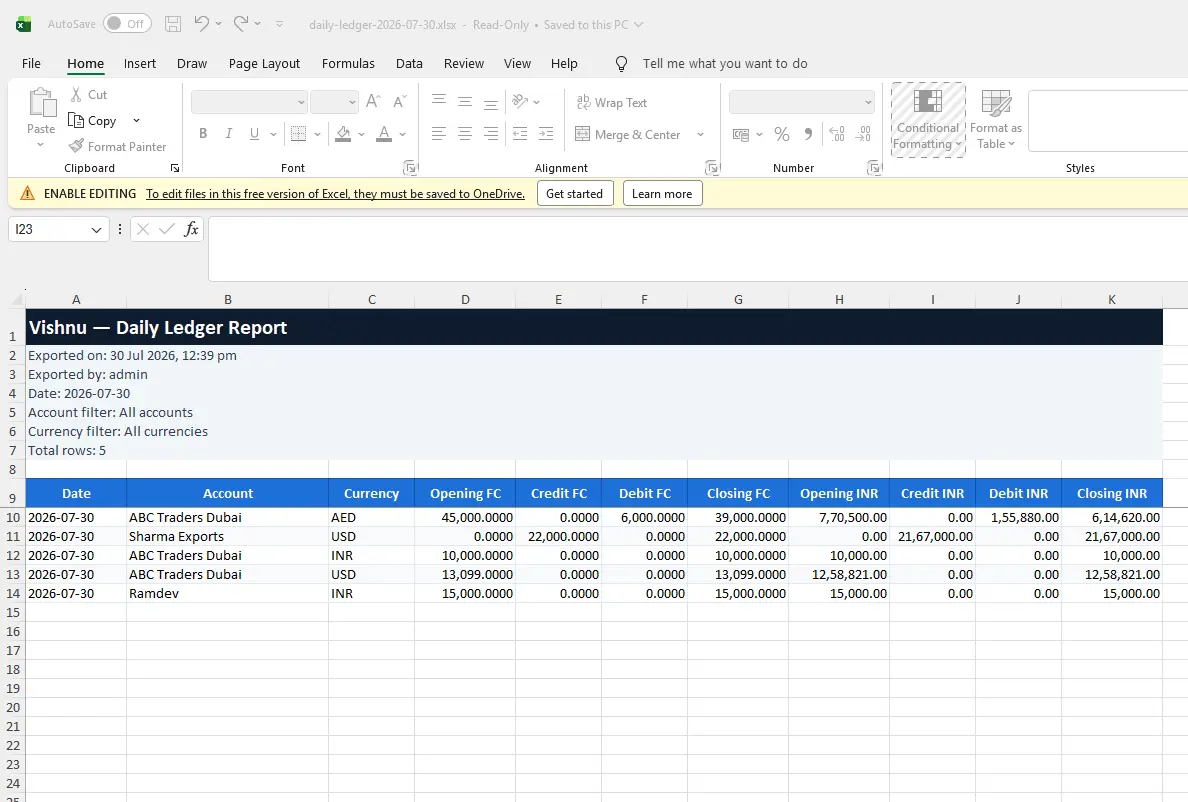Click the Save floppy disk icon

click(x=173, y=24)
